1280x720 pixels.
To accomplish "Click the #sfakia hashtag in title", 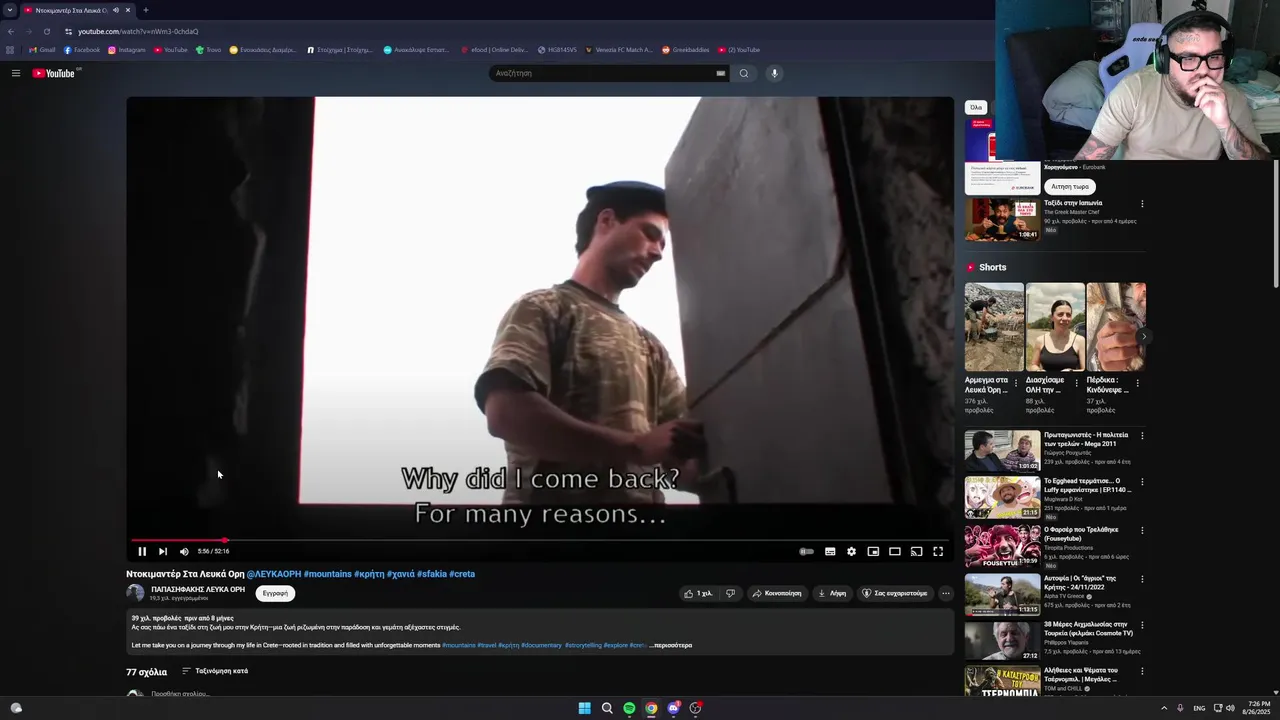I will coord(432,574).
